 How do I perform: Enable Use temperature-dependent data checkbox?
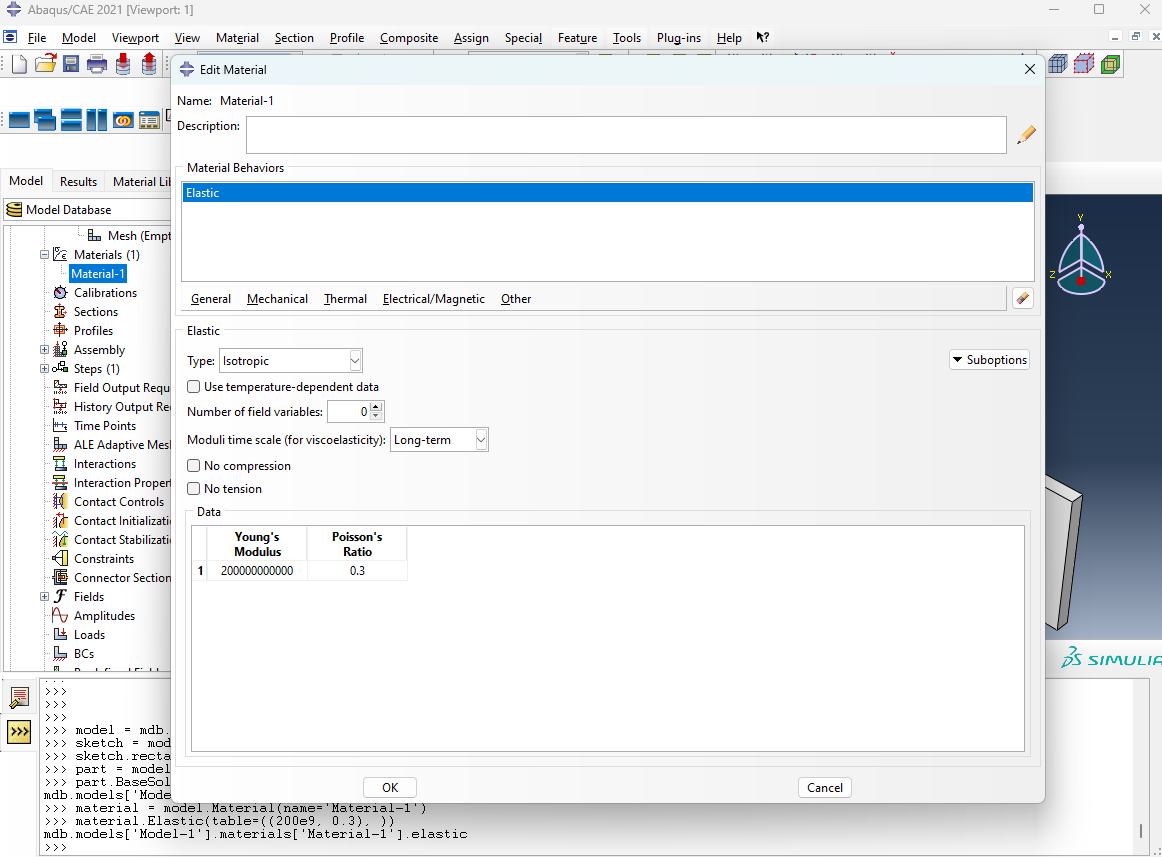pos(194,387)
